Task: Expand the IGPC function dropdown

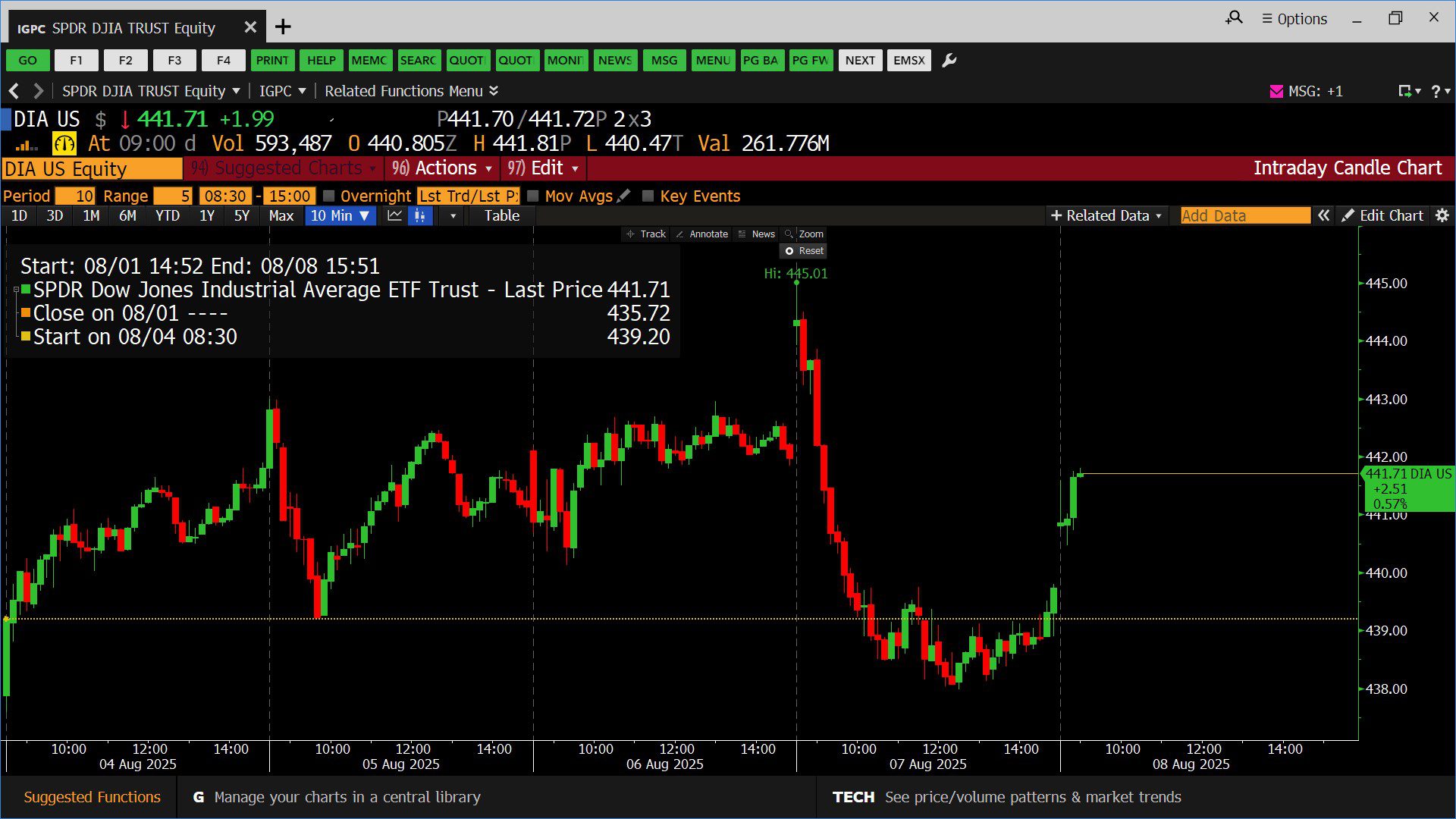Action: [x=282, y=91]
